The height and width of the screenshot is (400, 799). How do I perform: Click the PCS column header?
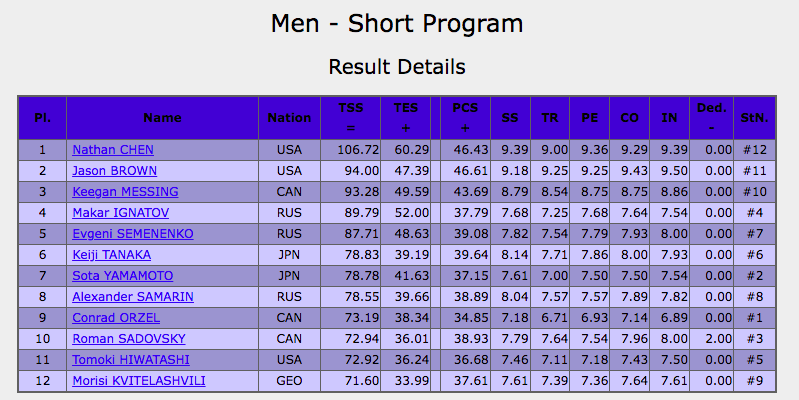point(465,117)
